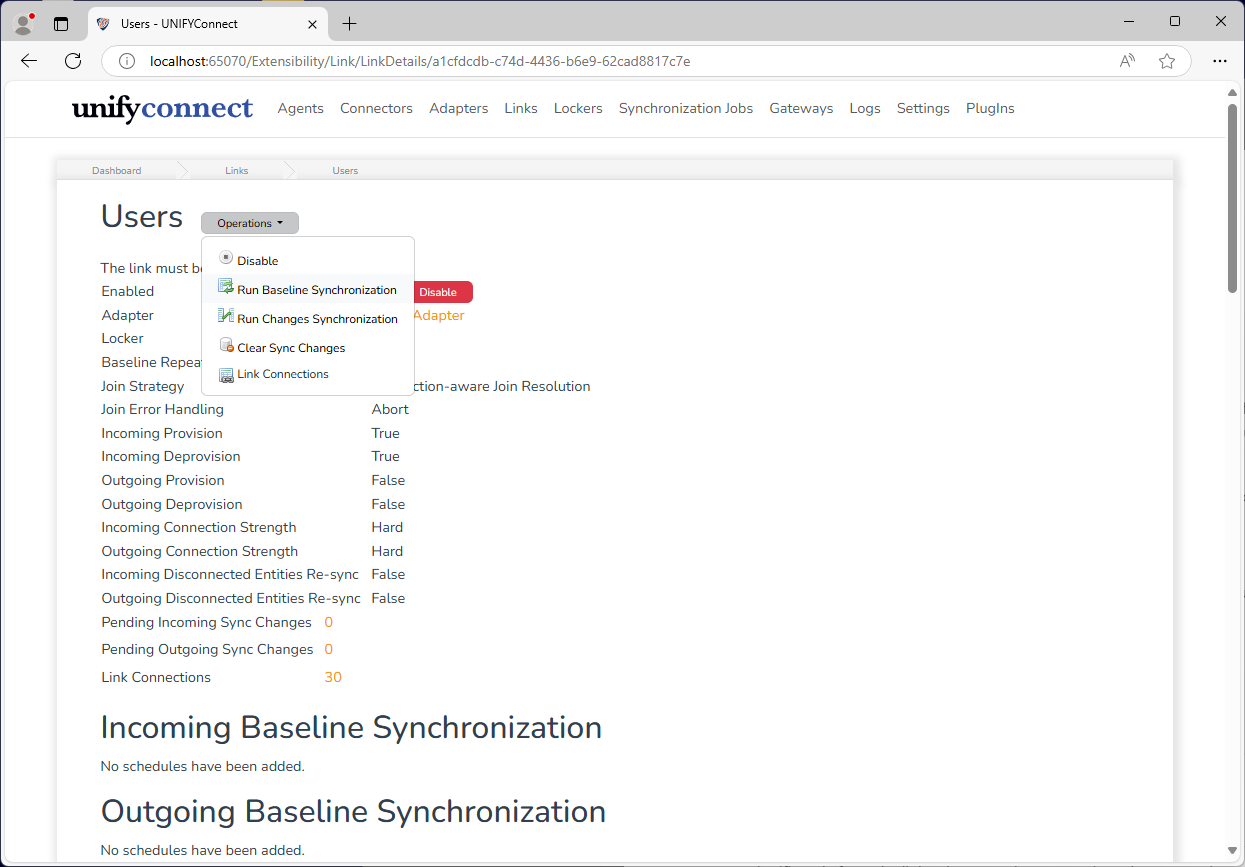Open a new browser tab
The image size is (1245, 867).
pos(349,24)
